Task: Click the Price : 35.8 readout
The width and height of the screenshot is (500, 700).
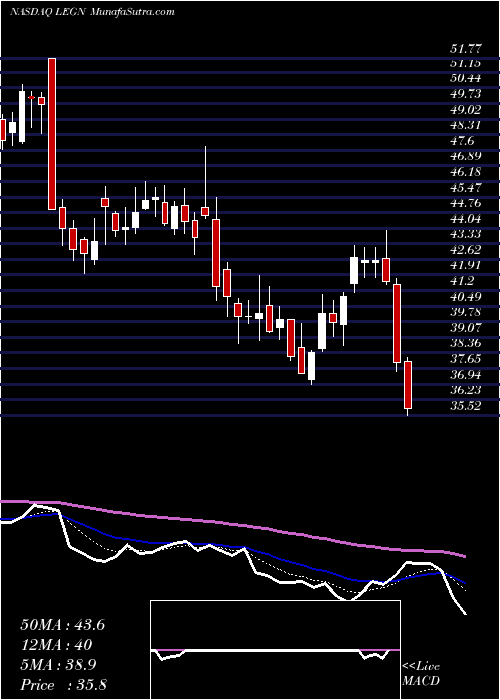Action: (63, 685)
